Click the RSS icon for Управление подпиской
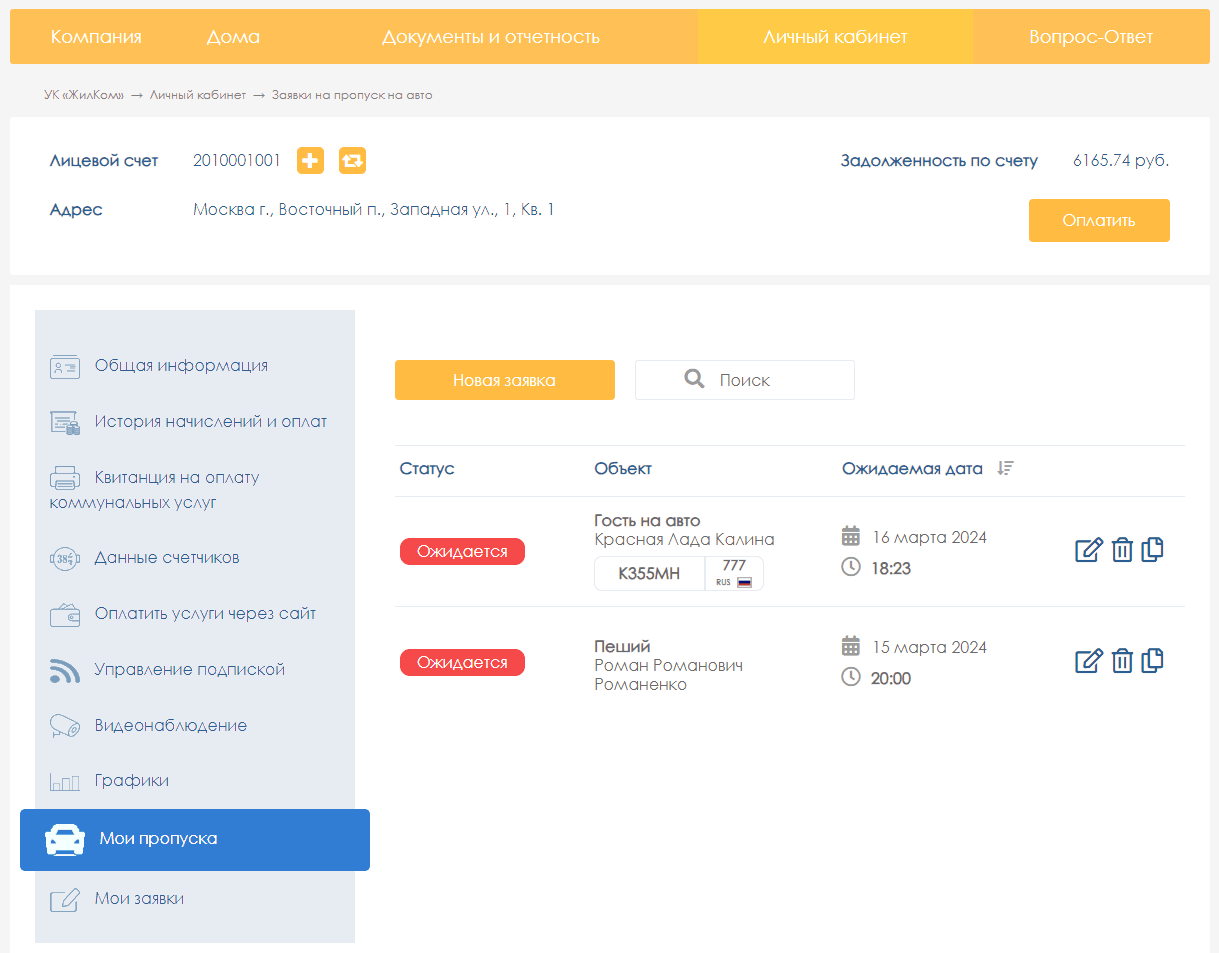1219x953 pixels. [65, 670]
